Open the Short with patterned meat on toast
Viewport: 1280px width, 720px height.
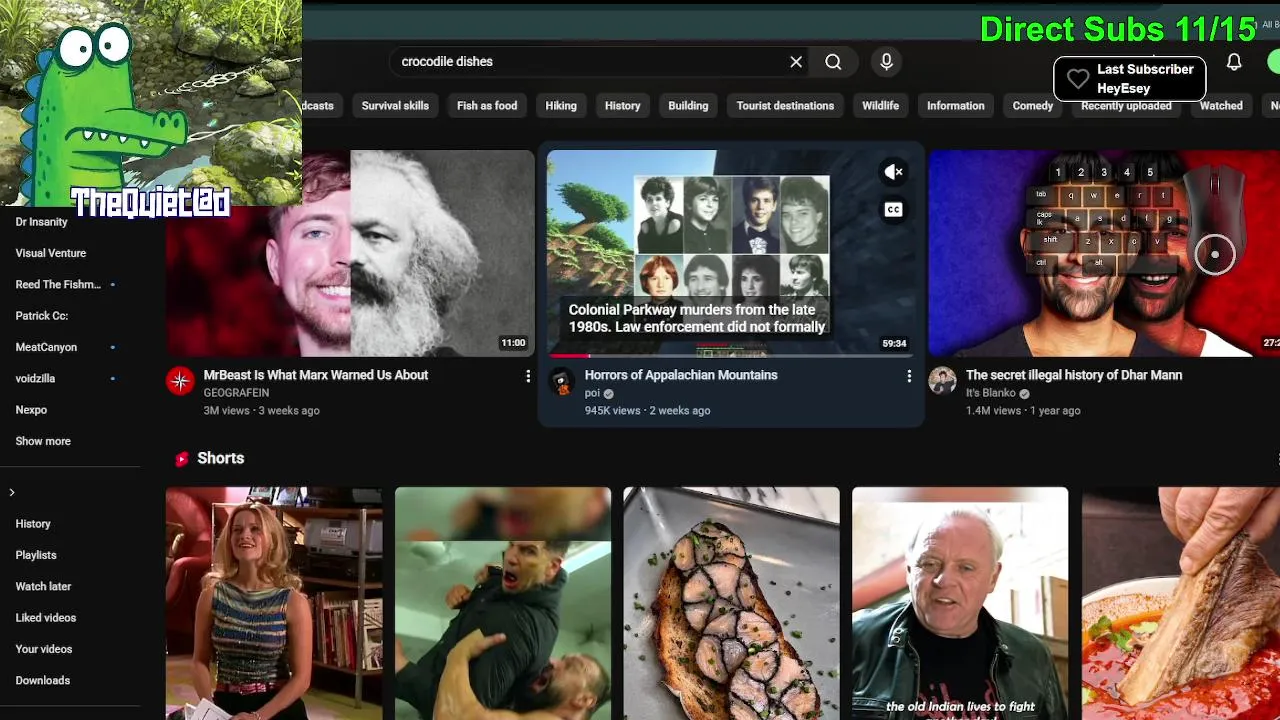731,603
